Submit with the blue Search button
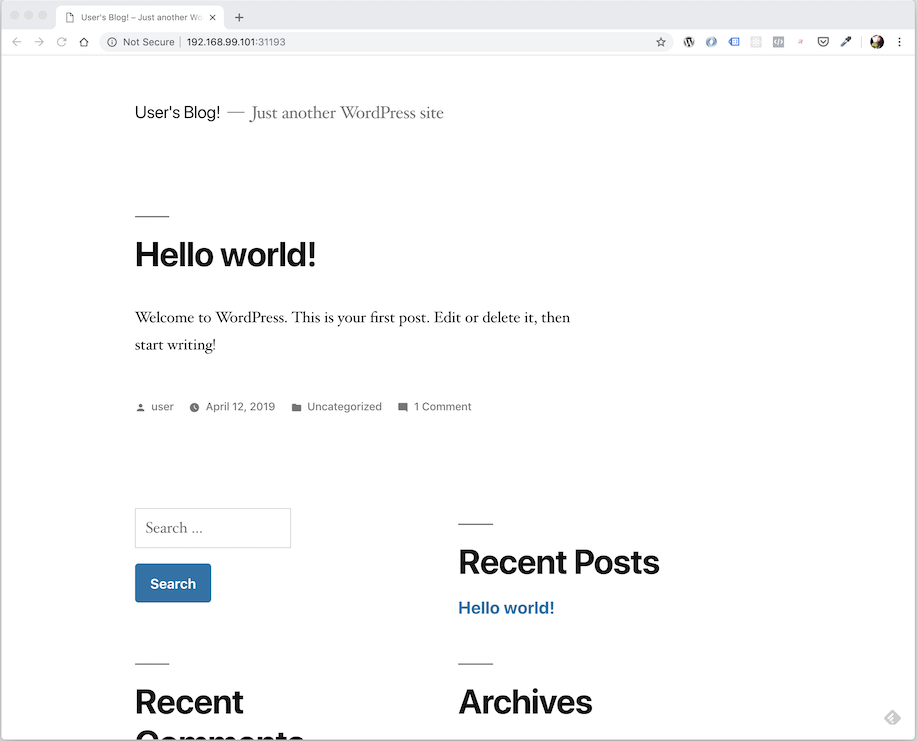This screenshot has height=741, width=917. pyautogui.click(x=173, y=583)
